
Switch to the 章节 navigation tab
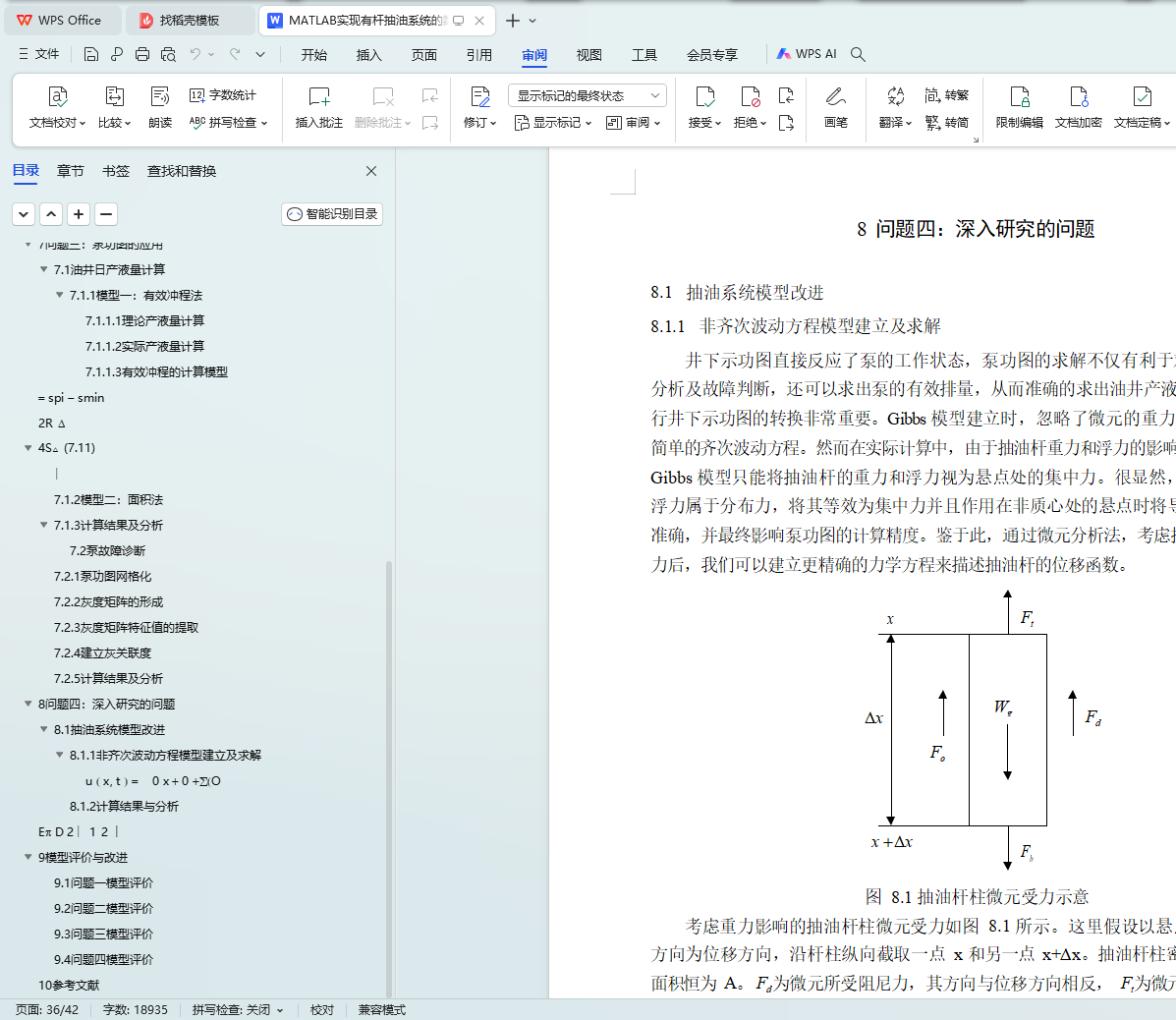click(x=71, y=171)
